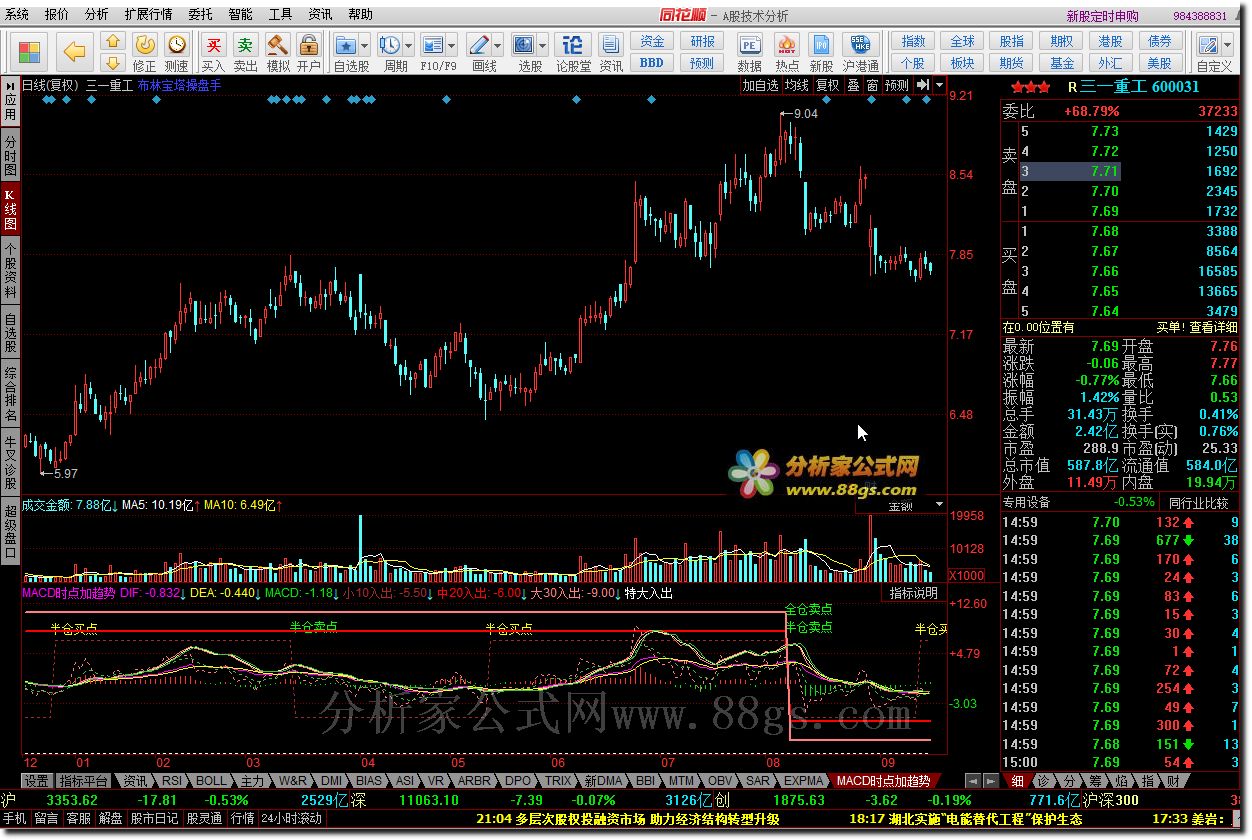Select the RSI indicator tab
1252x840 pixels.
[172, 780]
